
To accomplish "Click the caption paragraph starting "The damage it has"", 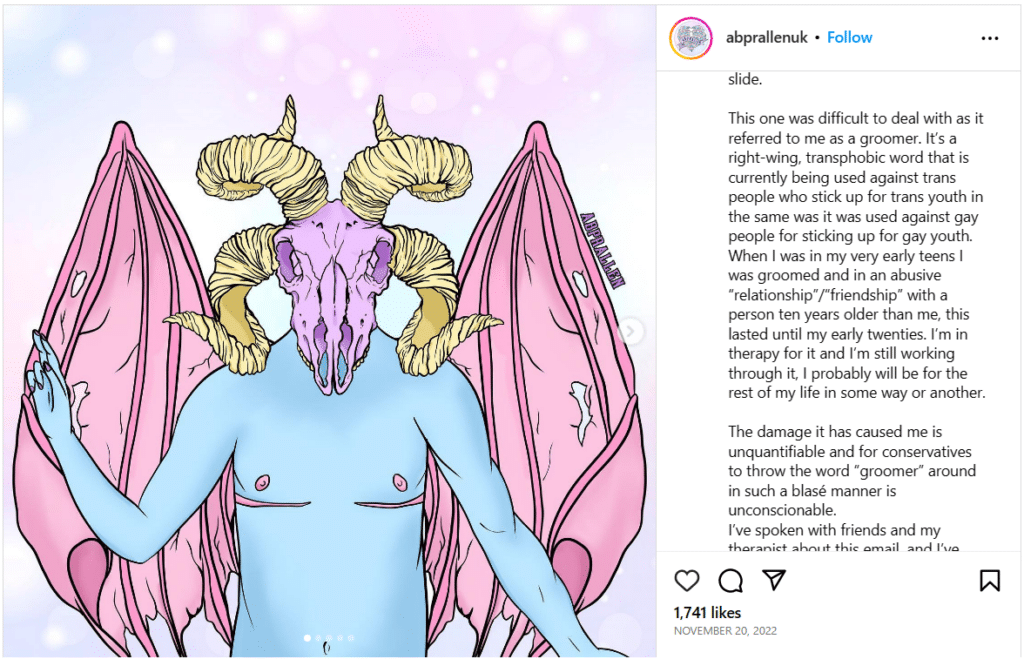I will coord(852,470).
